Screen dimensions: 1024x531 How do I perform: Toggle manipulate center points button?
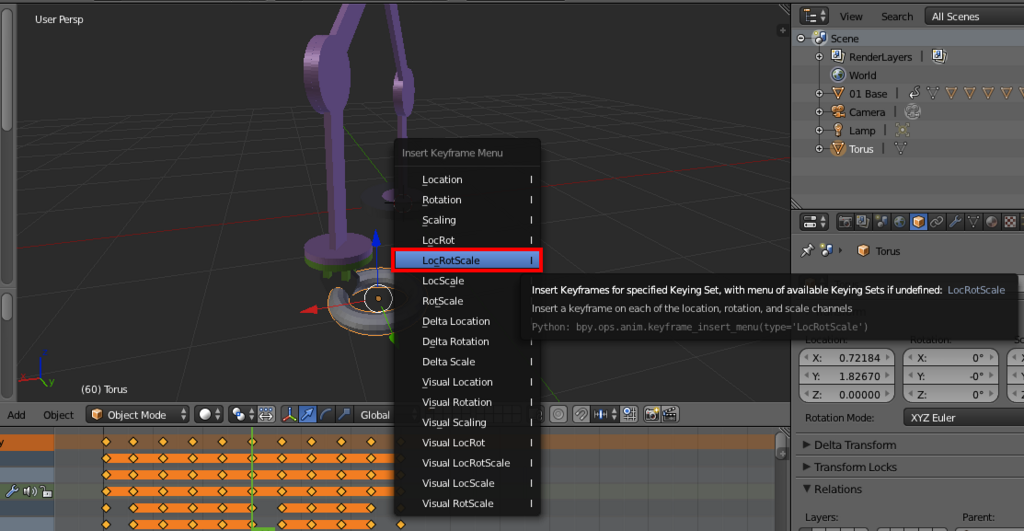(x=266, y=414)
